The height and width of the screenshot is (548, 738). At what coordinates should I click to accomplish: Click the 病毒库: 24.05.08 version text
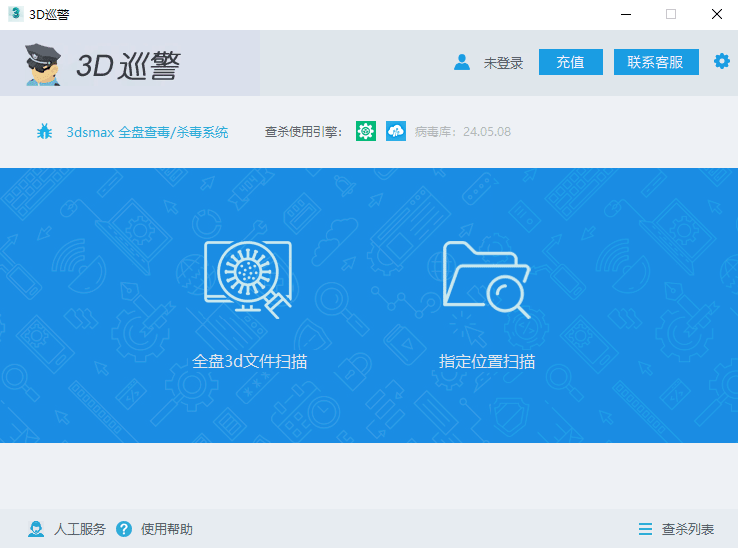tap(463, 132)
